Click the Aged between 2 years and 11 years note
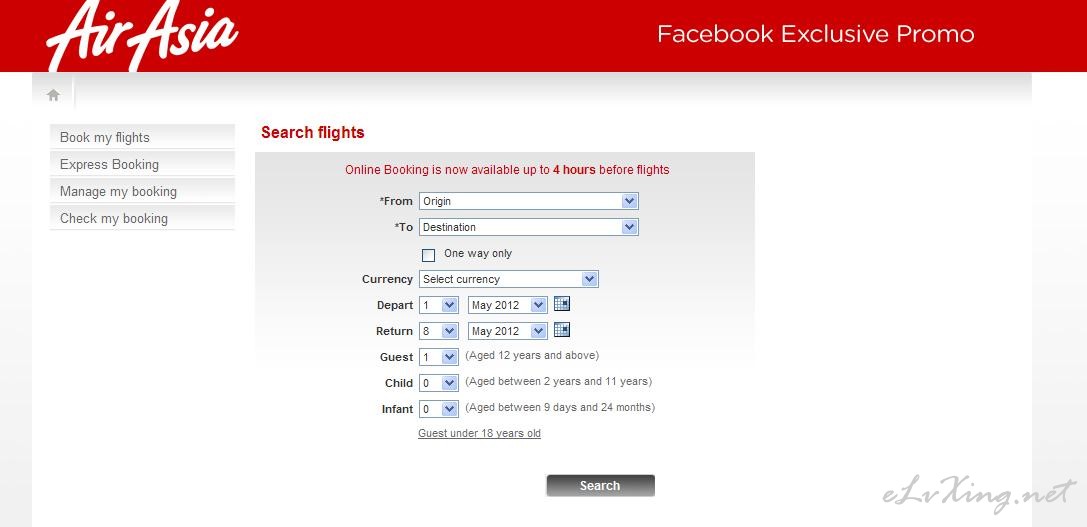 point(558,381)
